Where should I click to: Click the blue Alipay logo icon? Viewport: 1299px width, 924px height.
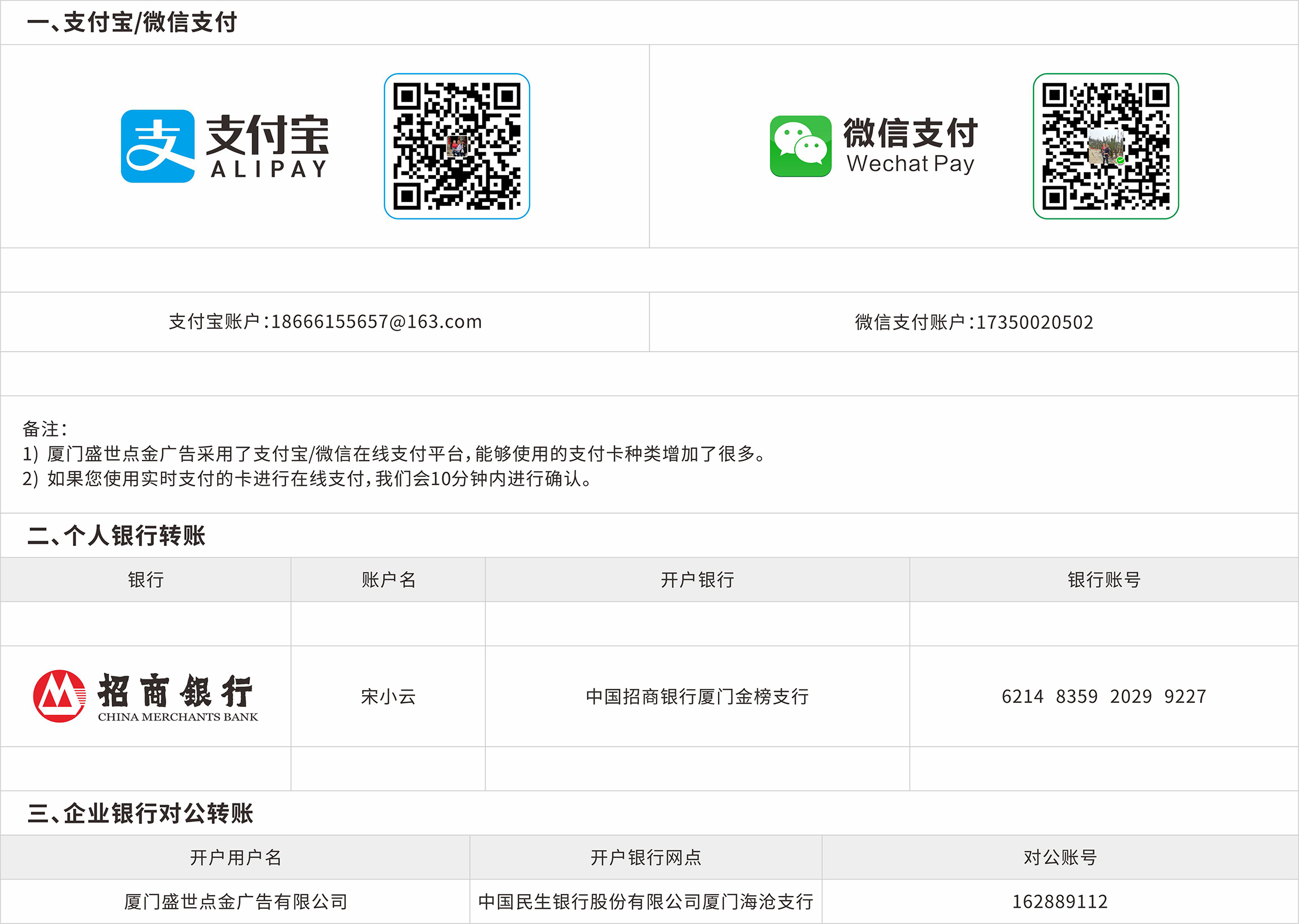157,146
